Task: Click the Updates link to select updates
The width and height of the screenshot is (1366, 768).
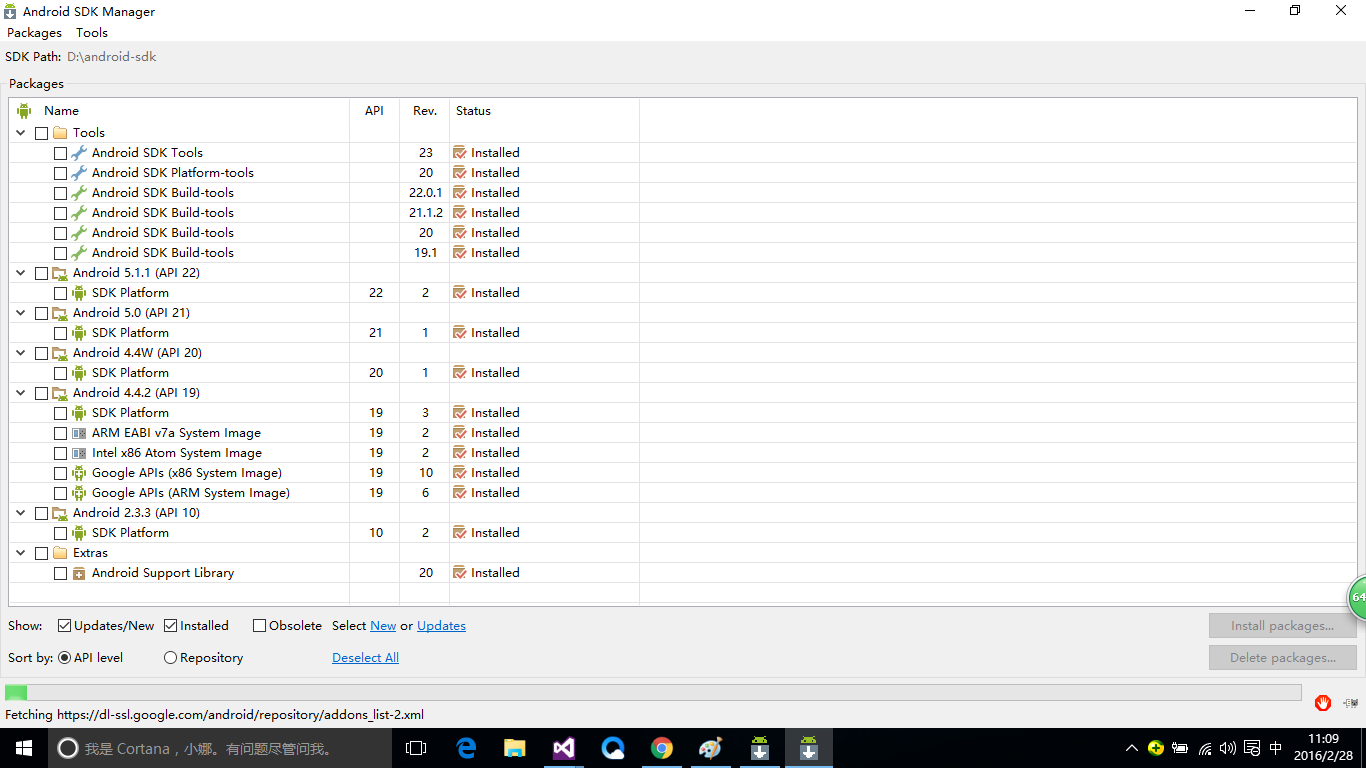Action: click(441, 626)
